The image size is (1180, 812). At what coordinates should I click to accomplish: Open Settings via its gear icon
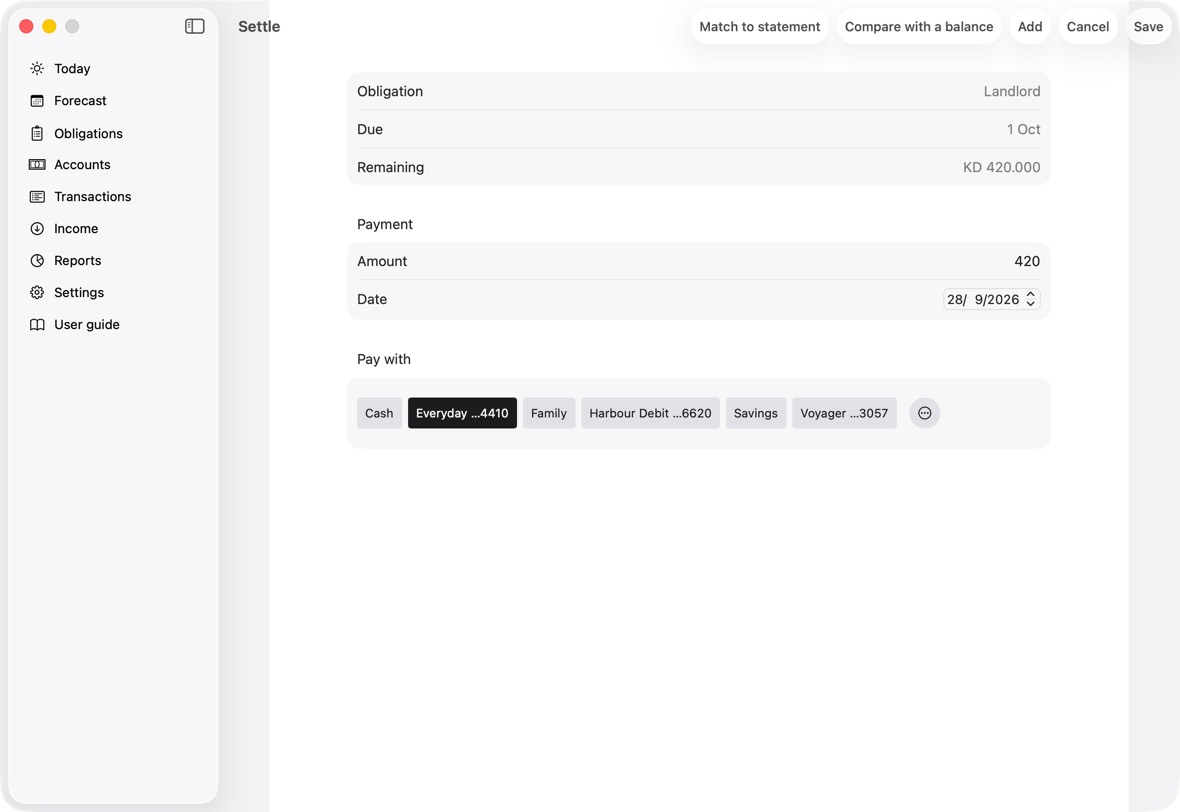click(x=37, y=293)
